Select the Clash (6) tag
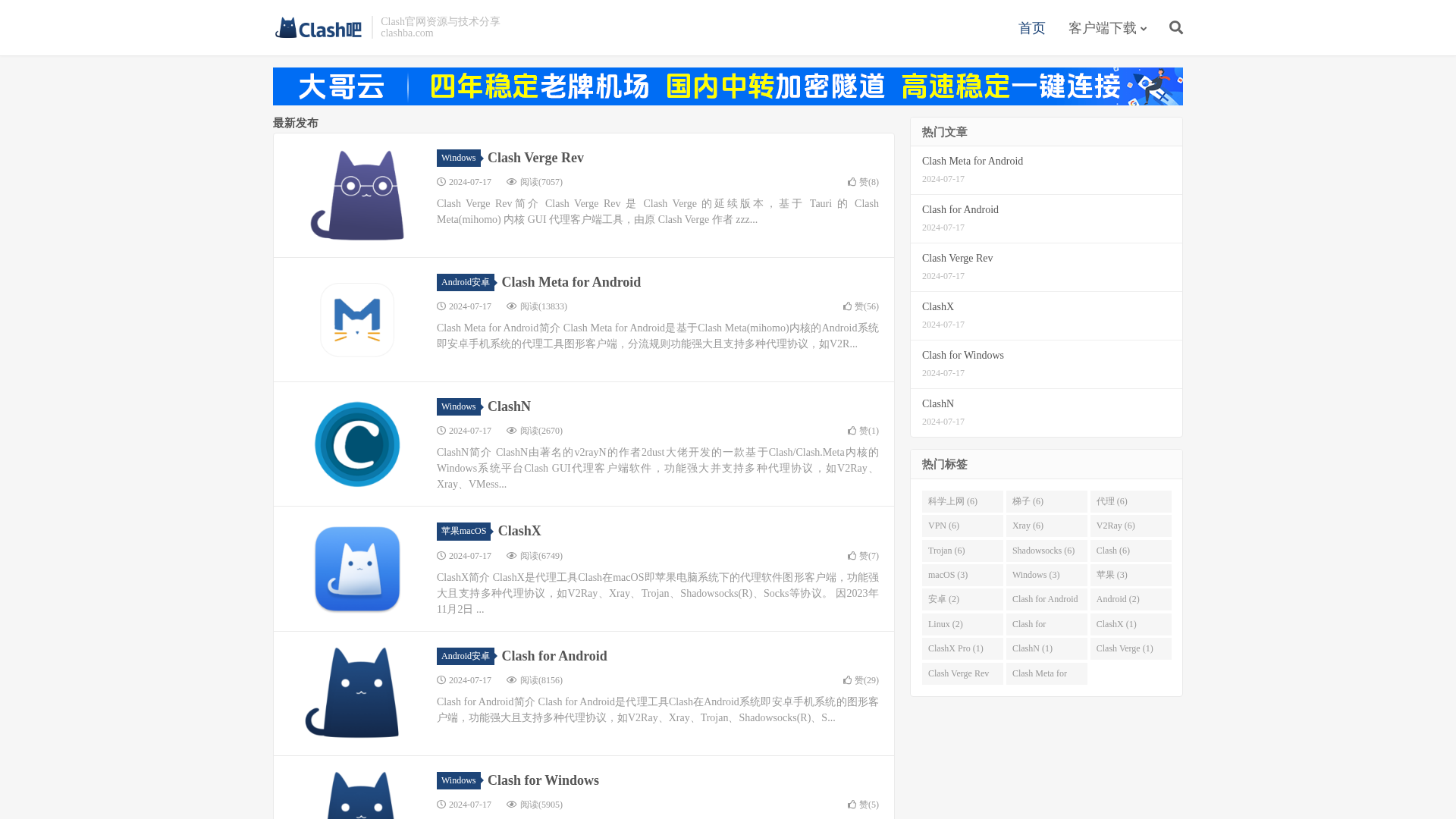Image resolution: width=1456 pixels, height=819 pixels. [1131, 551]
